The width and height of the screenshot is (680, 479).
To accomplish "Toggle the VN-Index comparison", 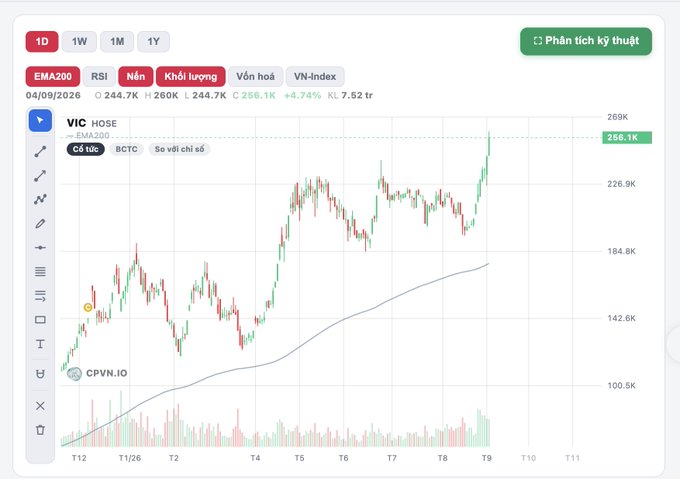I will coord(315,77).
